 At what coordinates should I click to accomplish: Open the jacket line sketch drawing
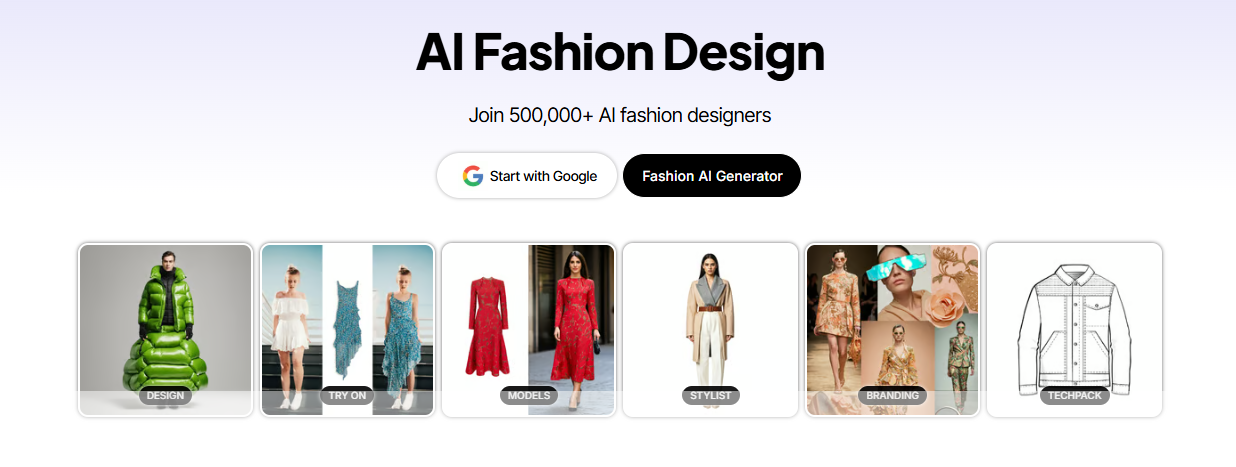[1074, 322]
